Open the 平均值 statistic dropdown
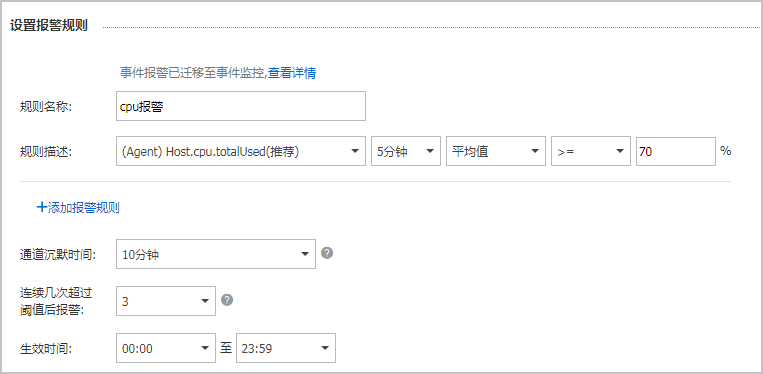Screen dimensions: 763x374 [x=496, y=151]
